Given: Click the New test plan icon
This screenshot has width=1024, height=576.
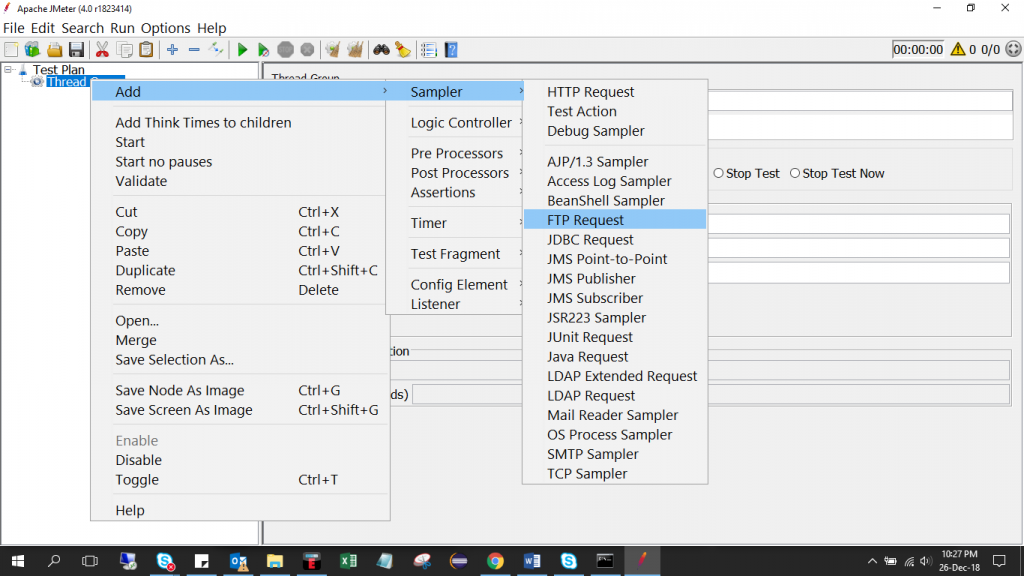Looking at the screenshot, I should click(x=11, y=50).
